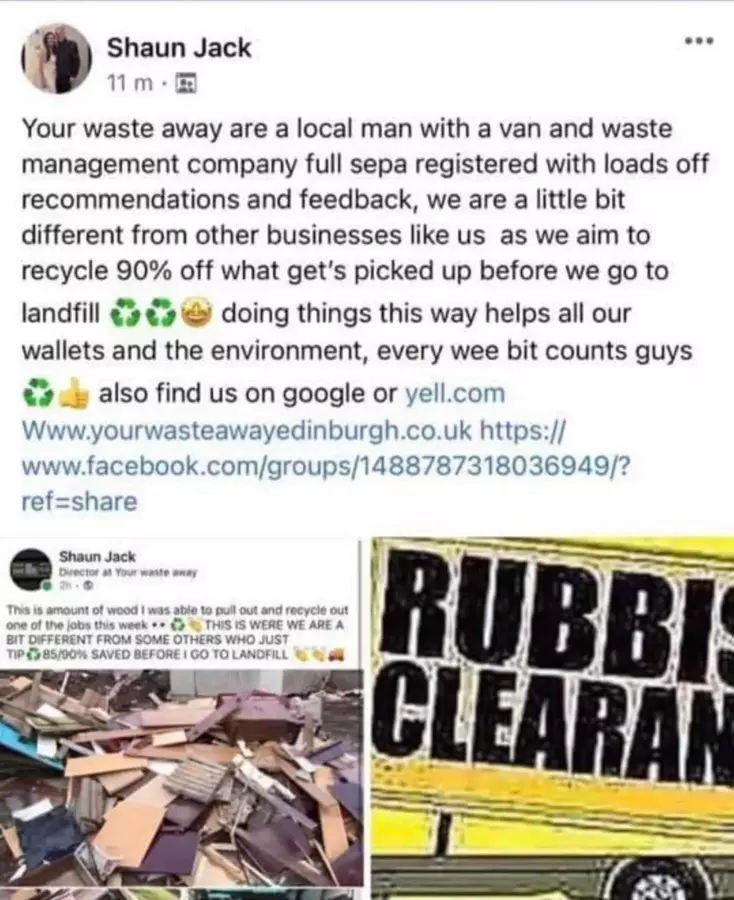Click the second recycling emoji after landfill
The width and height of the screenshot is (734, 900).
click(x=161, y=314)
